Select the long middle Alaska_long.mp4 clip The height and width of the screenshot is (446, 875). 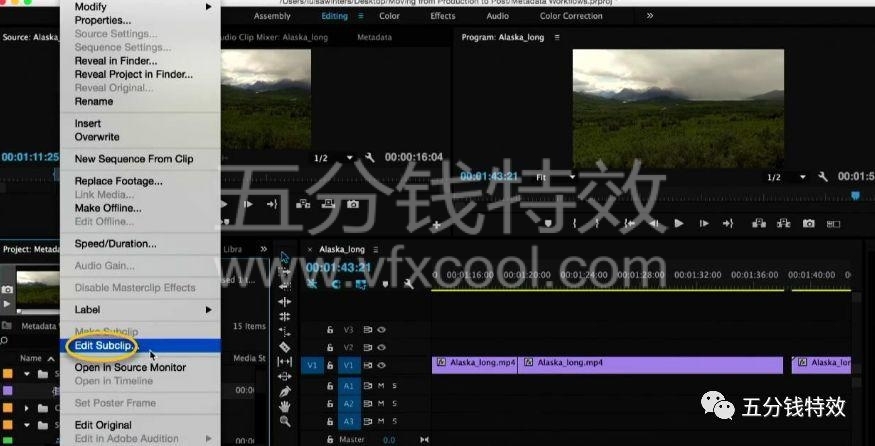coord(650,365)
